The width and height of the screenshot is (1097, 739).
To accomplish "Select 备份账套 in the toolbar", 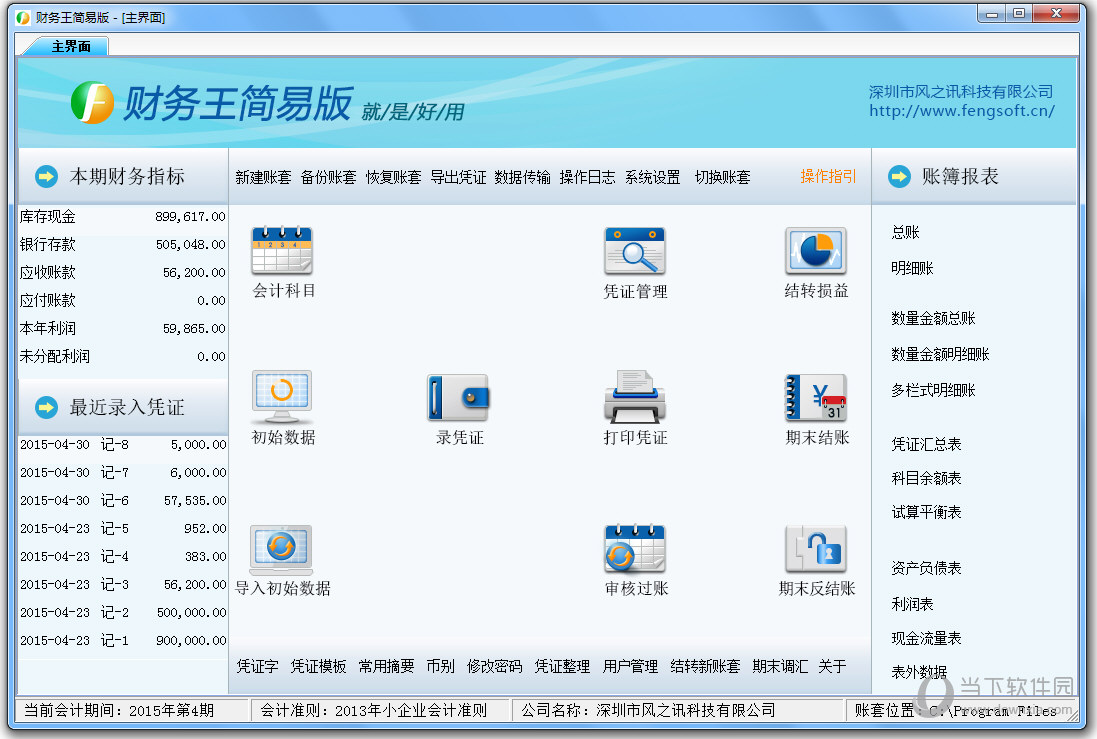I will click(328, 177).
